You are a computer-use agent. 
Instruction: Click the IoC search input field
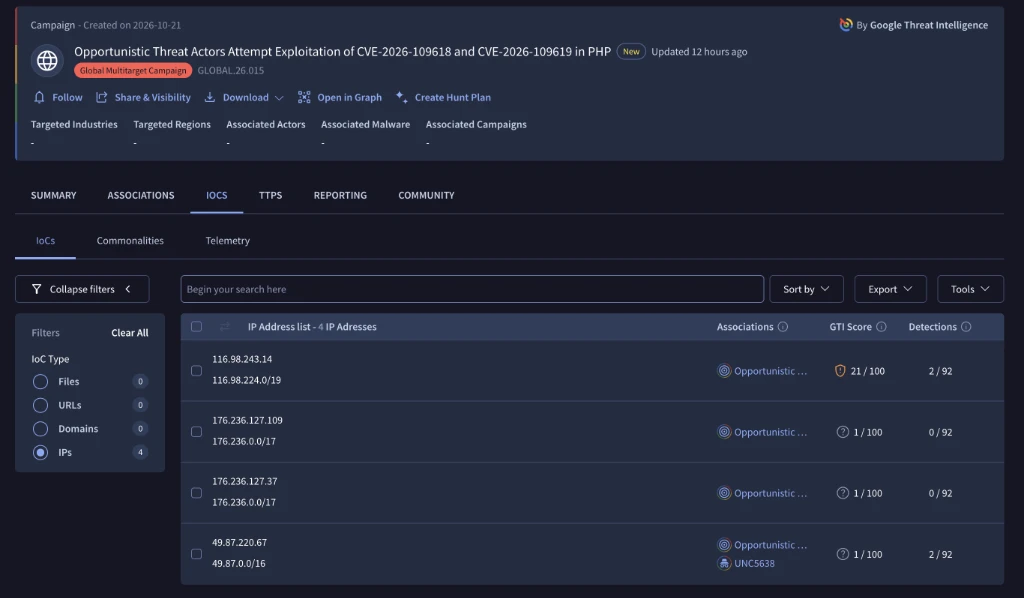472,289
